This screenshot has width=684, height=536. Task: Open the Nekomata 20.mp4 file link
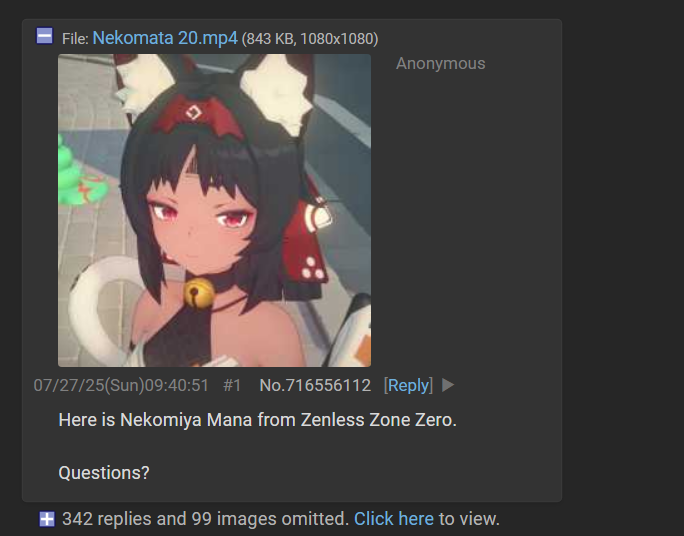(165, 38)
